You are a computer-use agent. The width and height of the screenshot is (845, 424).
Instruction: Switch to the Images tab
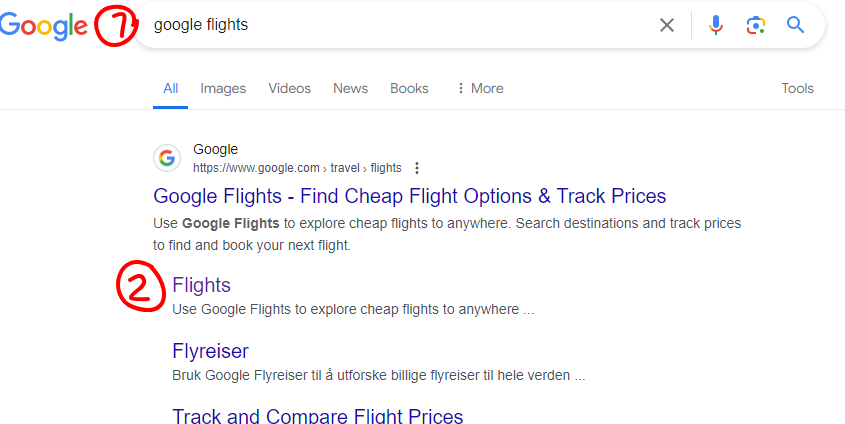click(x=223, y=88)
